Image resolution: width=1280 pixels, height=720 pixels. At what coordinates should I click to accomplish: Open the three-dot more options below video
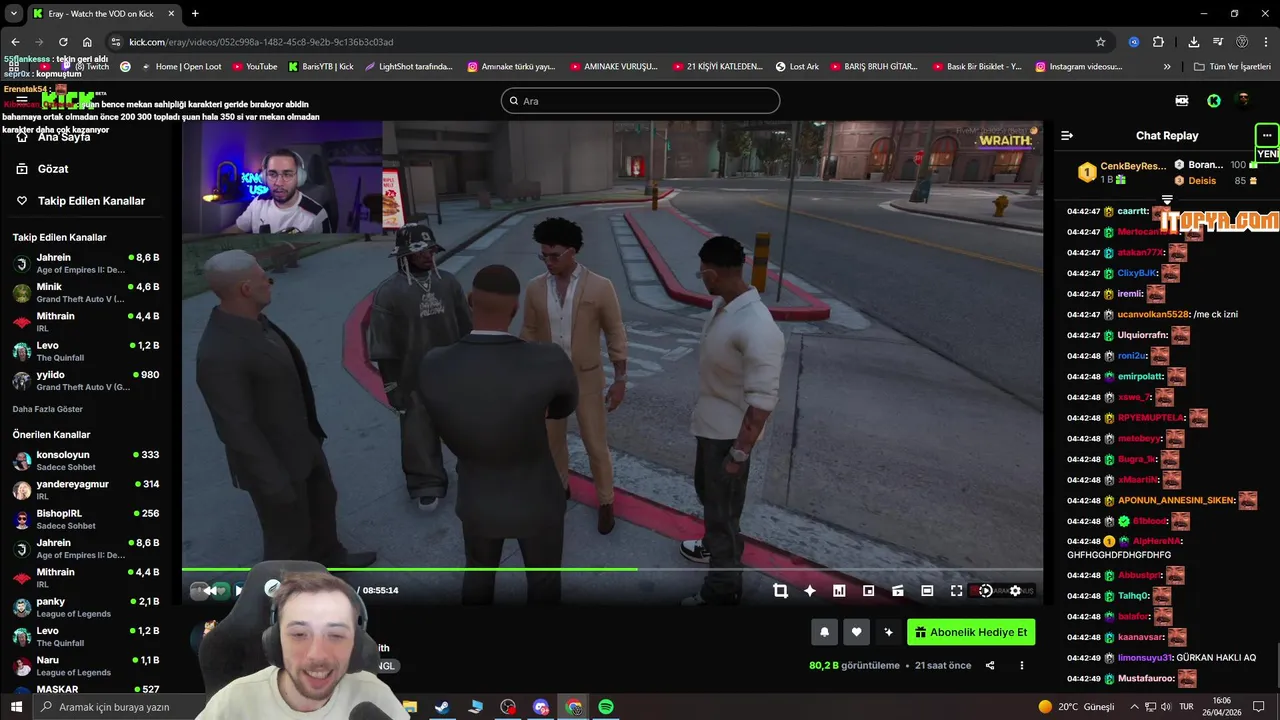1021,665
